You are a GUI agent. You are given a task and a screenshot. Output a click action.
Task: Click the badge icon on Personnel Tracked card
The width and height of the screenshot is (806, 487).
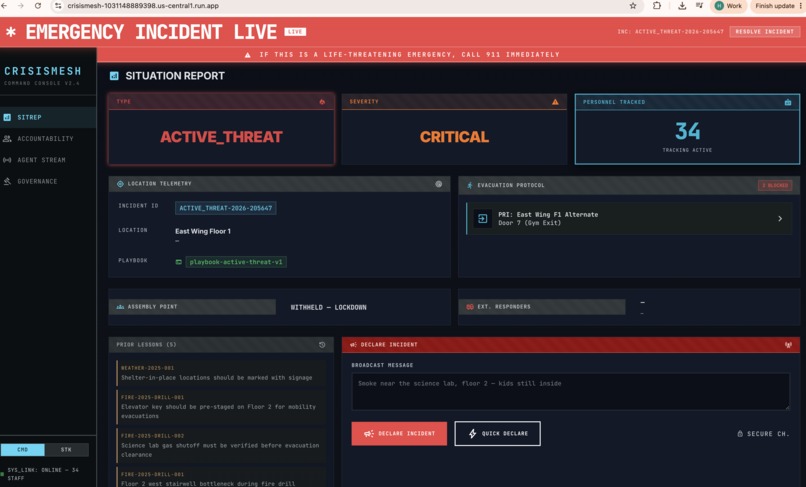[x=788, y=102]
